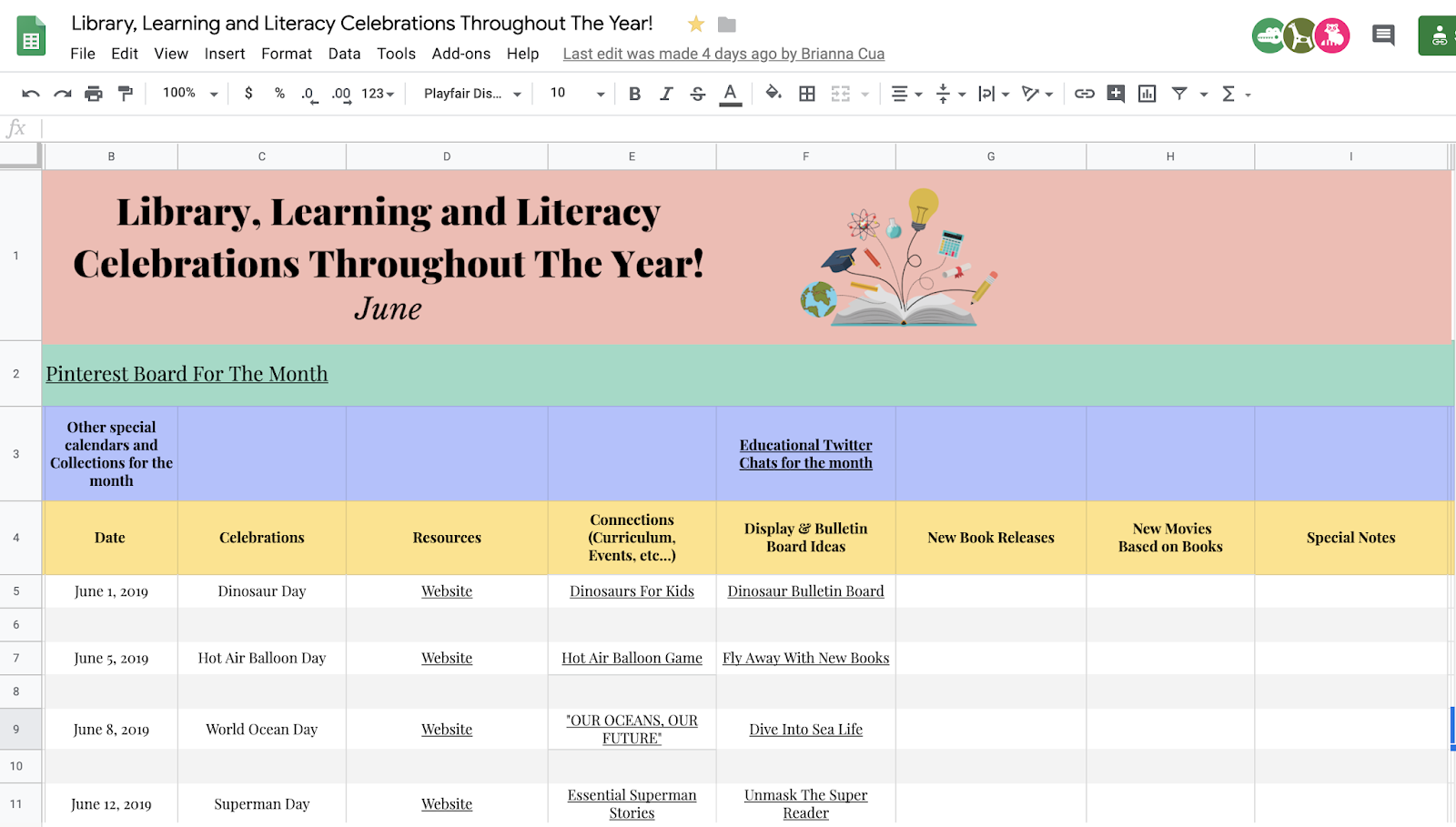Open the font size dropdown
The width and height of the screenshot is (1456, 827).
[601, 93]
